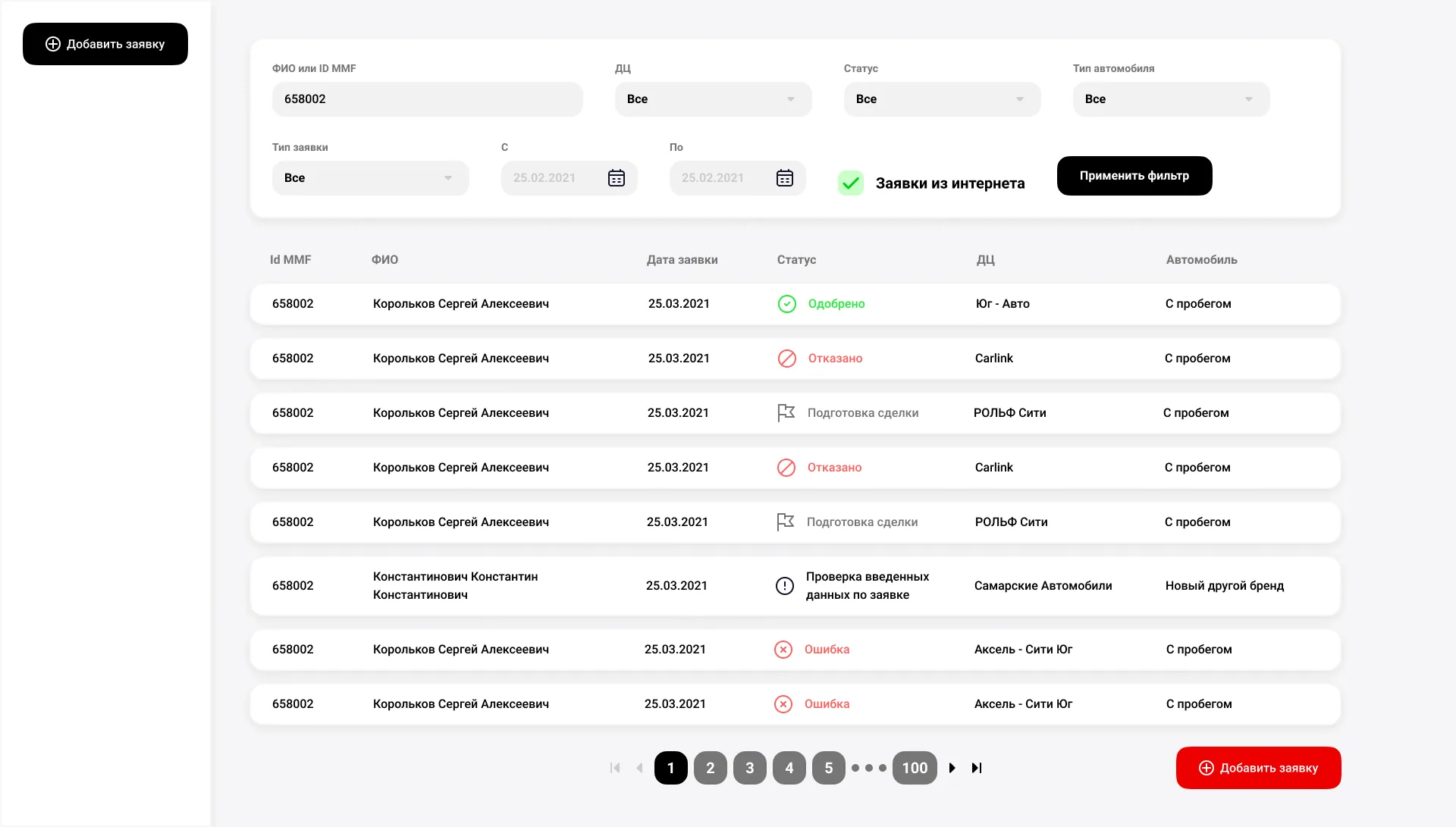The image size is (1456, 827).
Task: Open the Тип автомобиля dropdown
Action: coord(1172,99)
